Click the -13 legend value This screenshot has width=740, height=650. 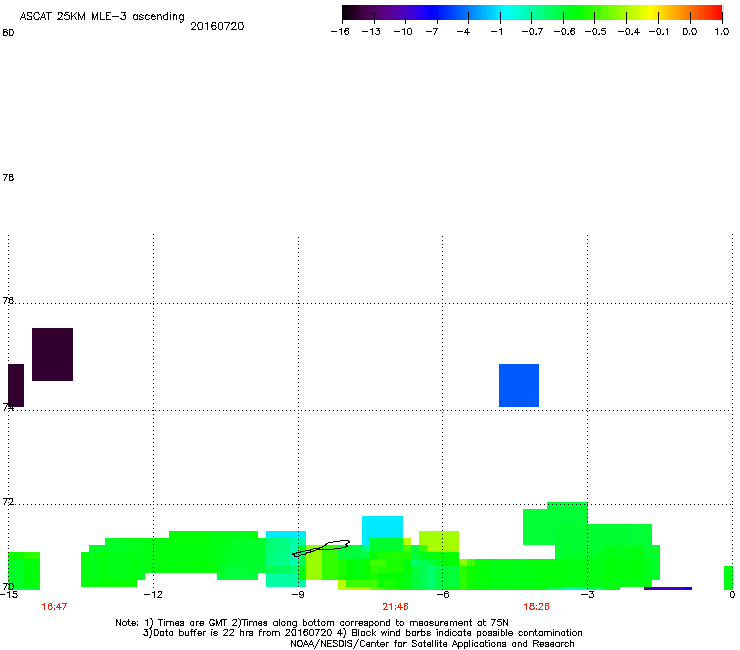tap(371, 32)
